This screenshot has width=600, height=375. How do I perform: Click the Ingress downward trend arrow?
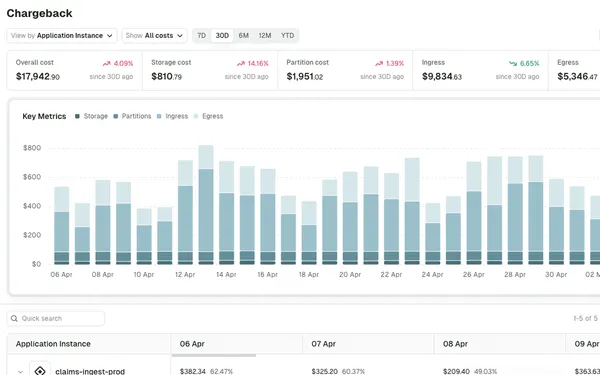tap(513, 64)
